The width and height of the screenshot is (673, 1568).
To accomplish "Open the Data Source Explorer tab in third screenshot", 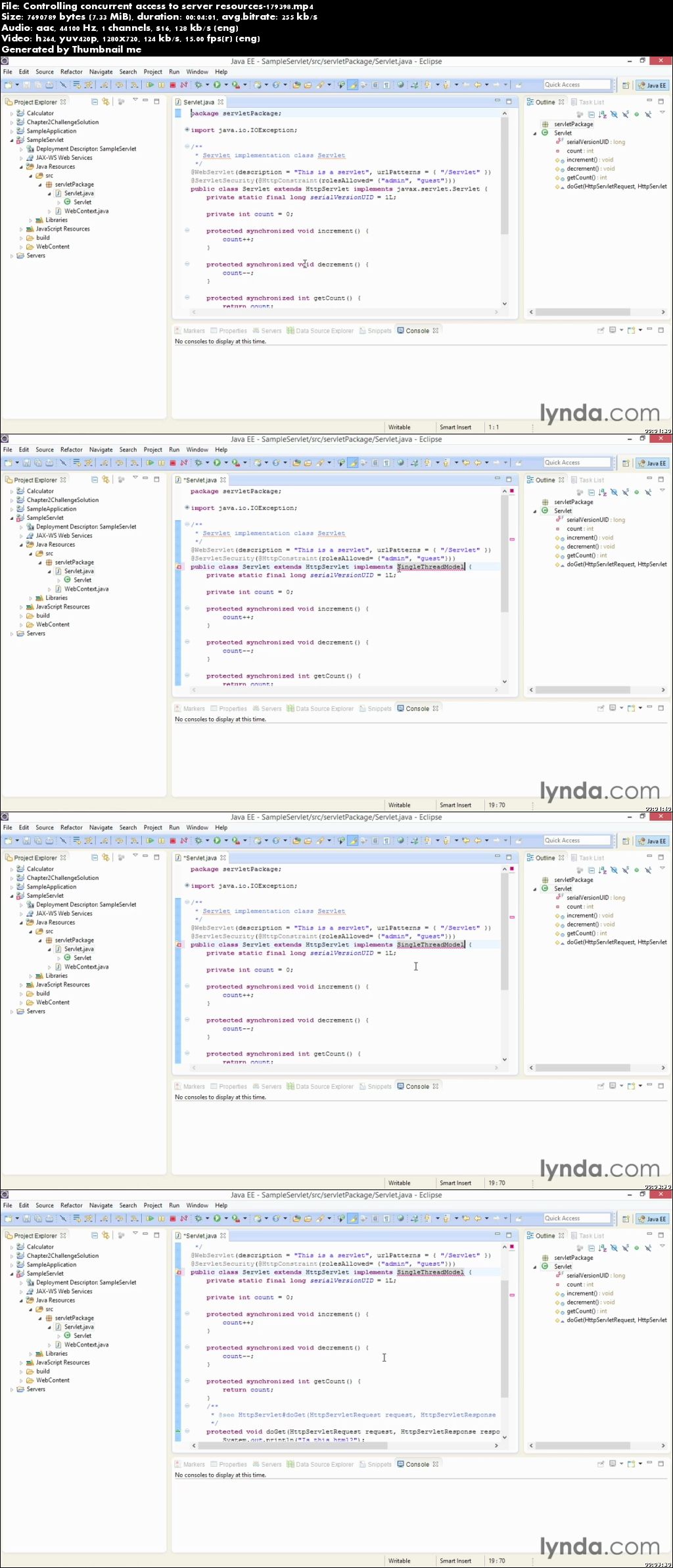I will 320,1086.
